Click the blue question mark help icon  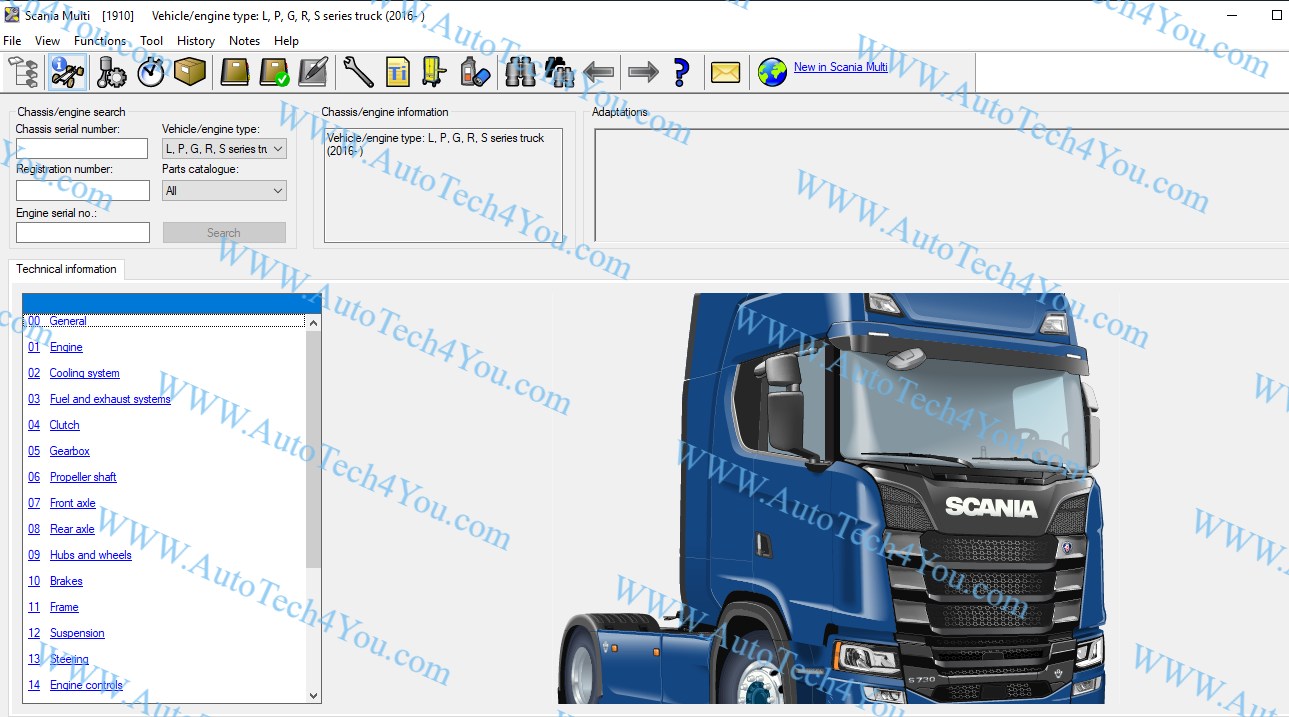point(681,72)
